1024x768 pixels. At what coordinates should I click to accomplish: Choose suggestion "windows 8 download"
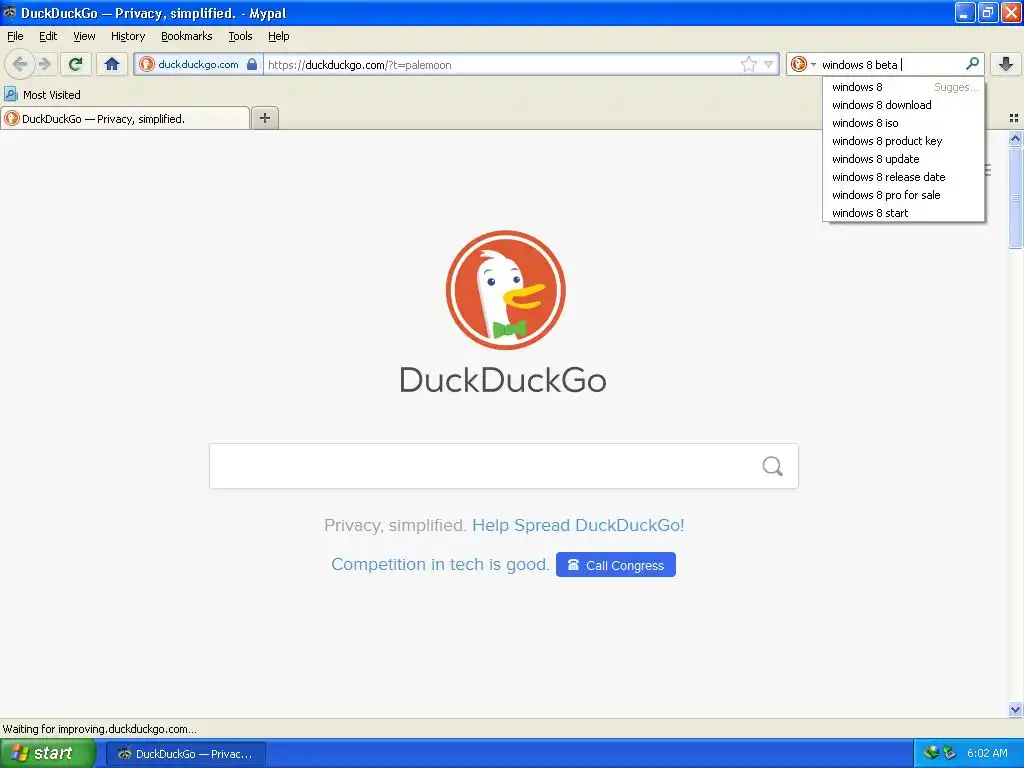[904, 105]
